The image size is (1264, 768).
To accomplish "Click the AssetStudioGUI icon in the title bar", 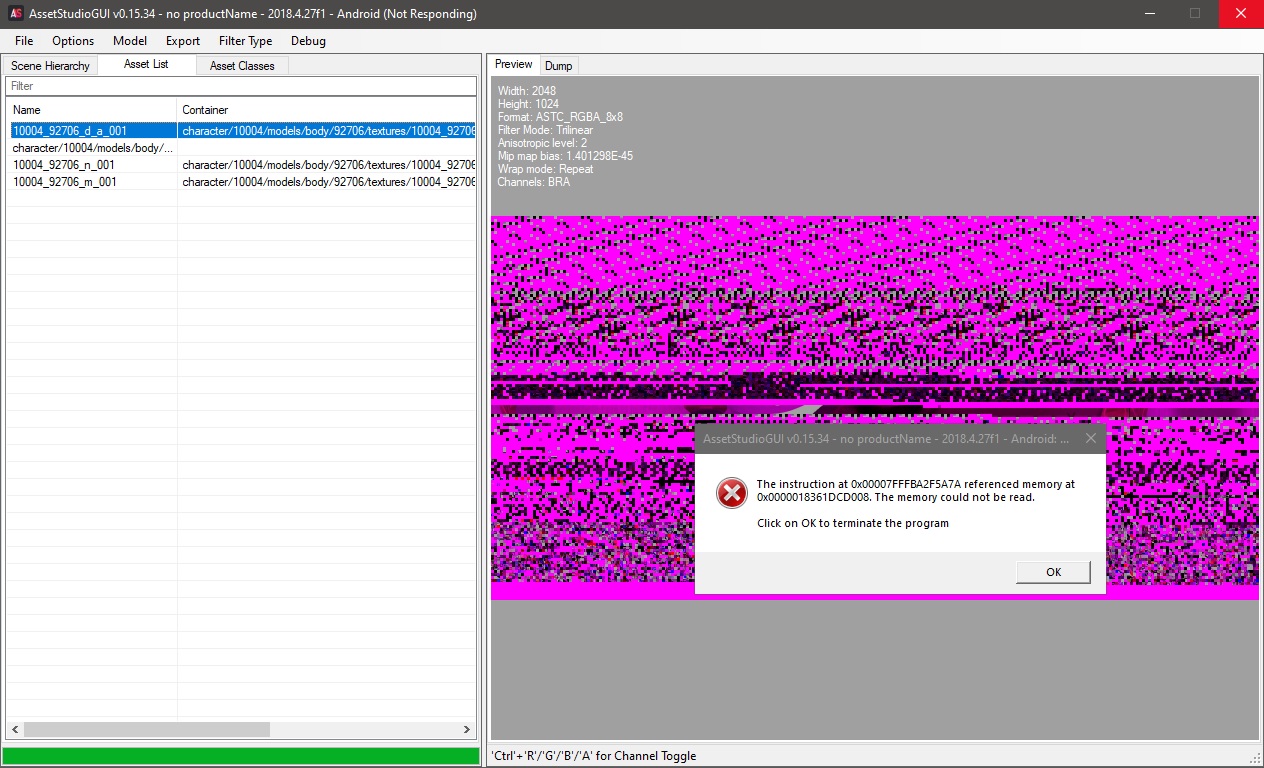I will pyautogui.click(x=13, y=14).
